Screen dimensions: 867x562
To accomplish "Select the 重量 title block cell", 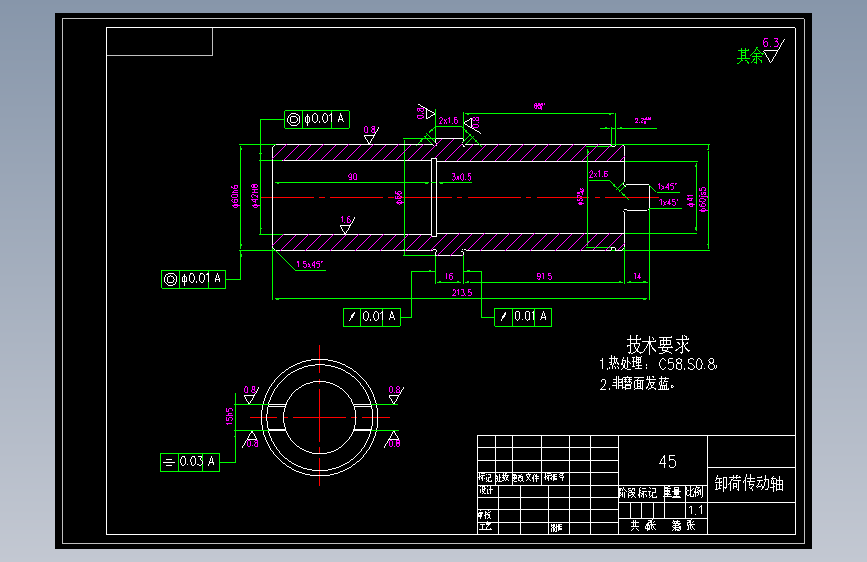I will click(672, 492).
